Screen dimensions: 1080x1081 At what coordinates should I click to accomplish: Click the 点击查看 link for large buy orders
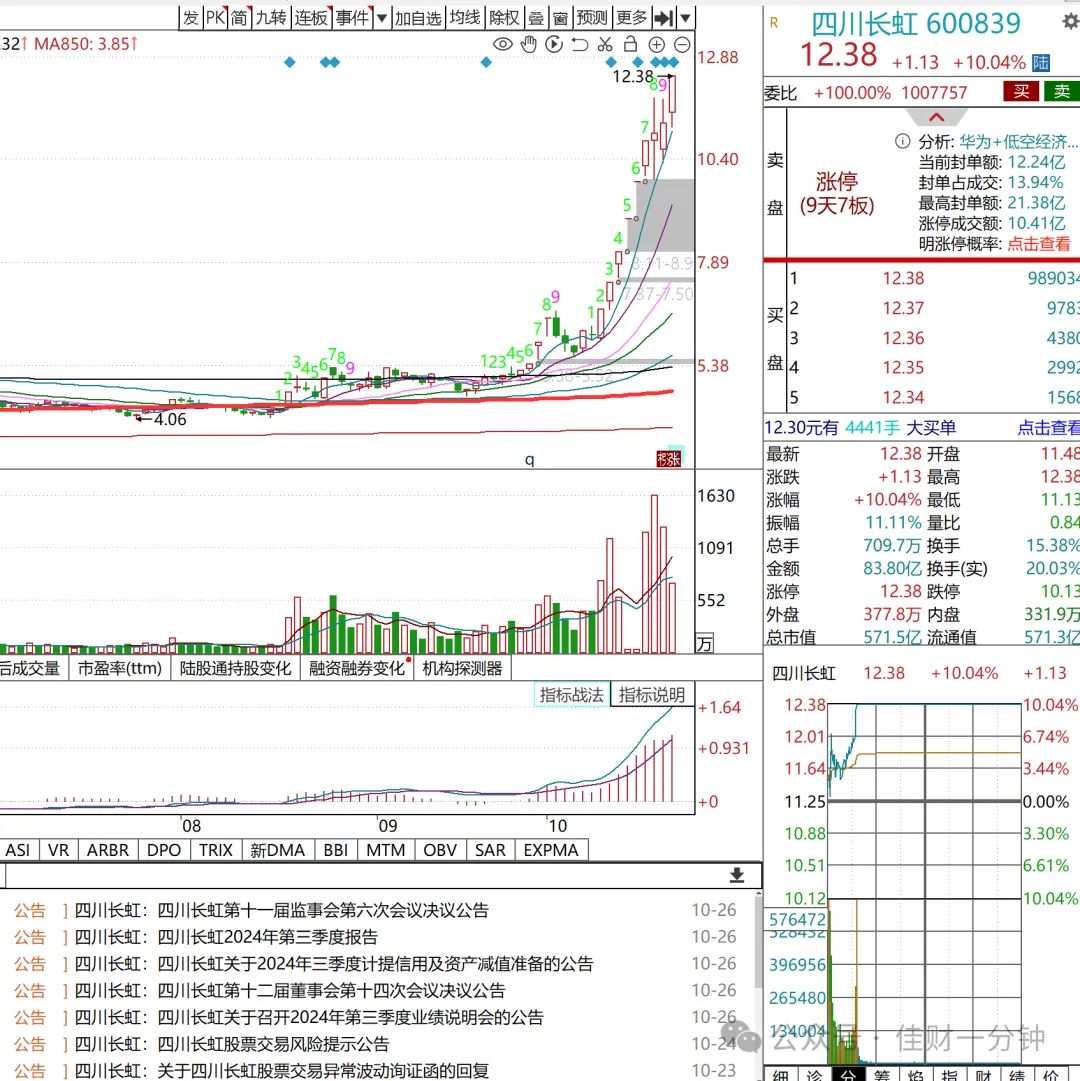[1048, 428]
